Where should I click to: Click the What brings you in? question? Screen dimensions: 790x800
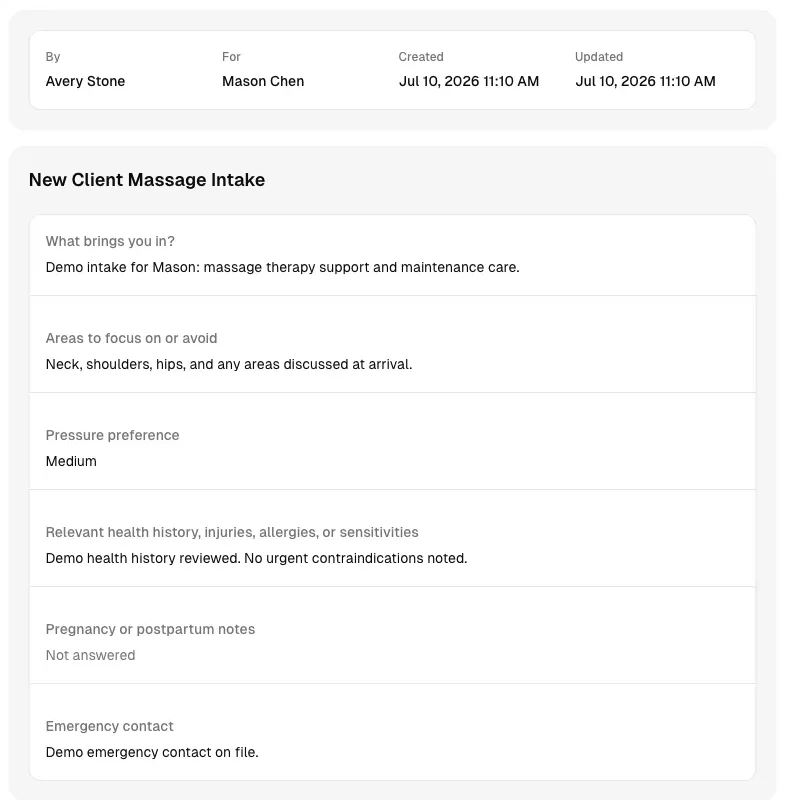click(110, 241)
